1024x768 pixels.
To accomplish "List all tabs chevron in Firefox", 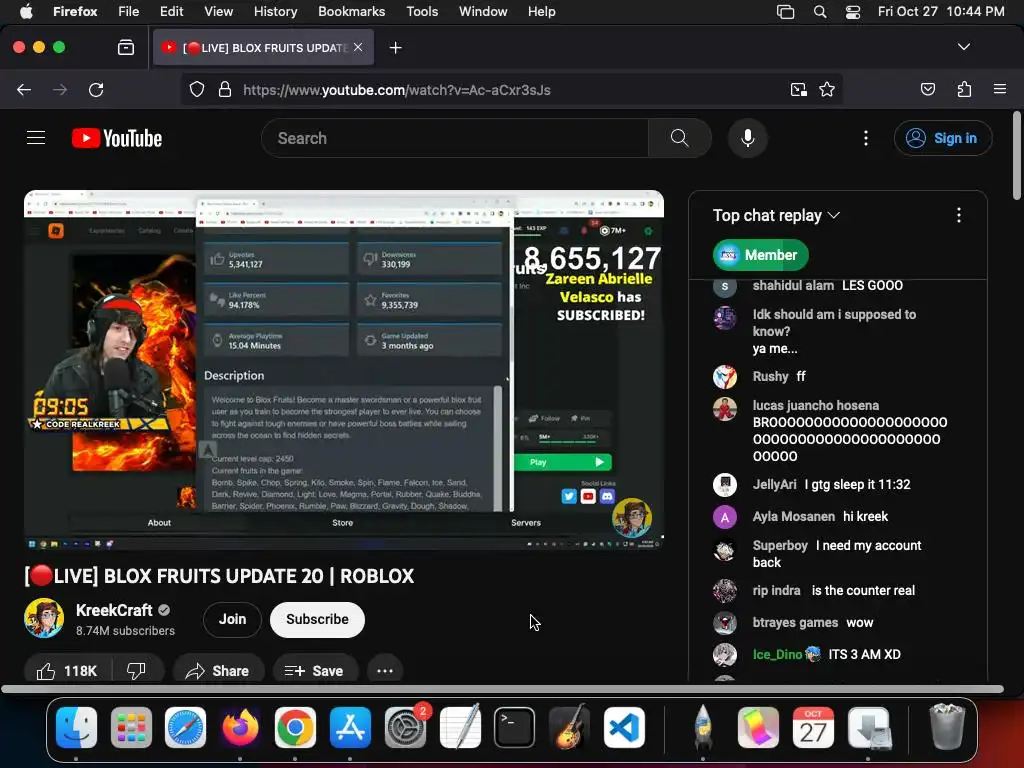I will [x=963, y=47].
